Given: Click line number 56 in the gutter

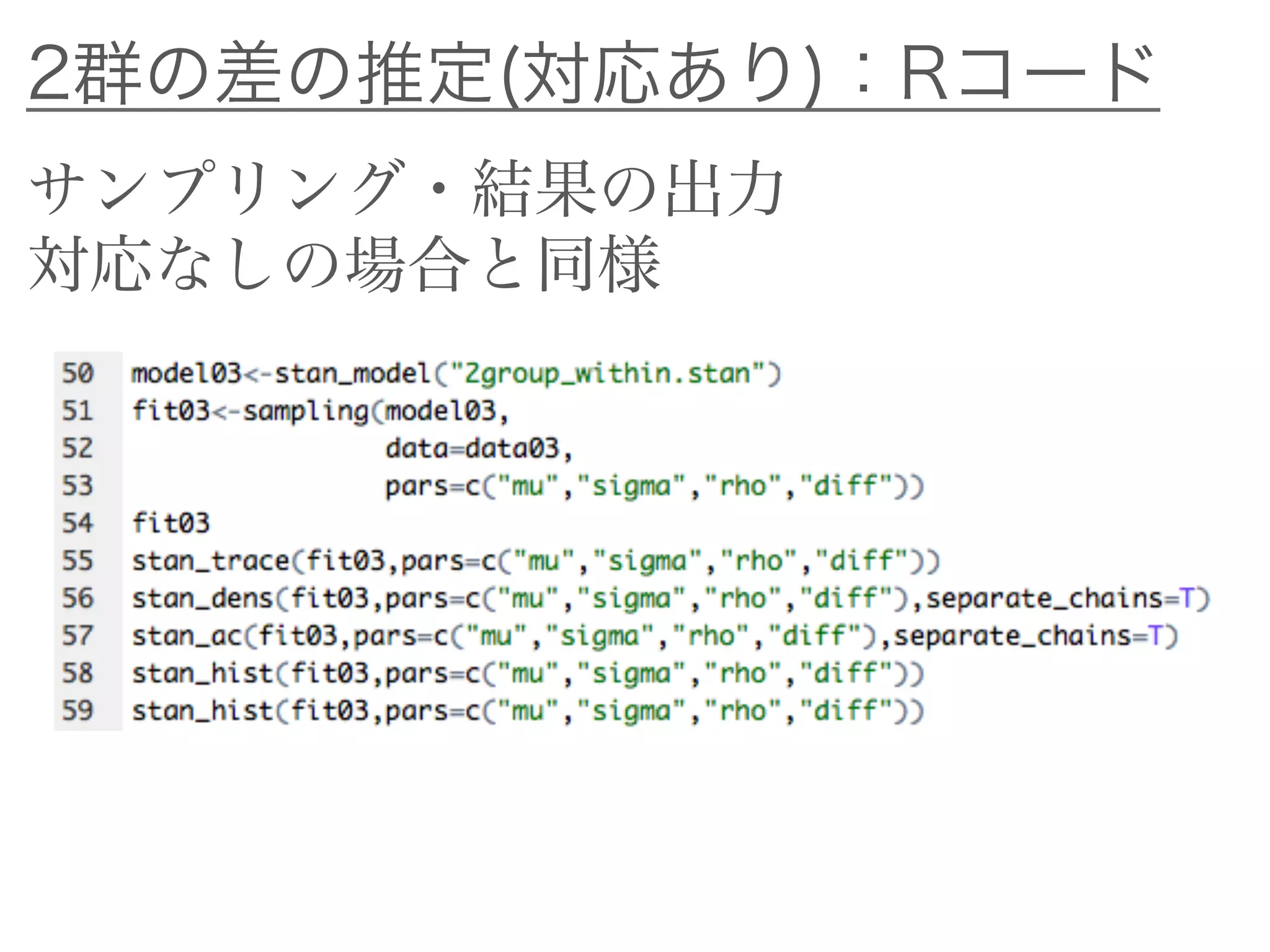Looking at the screenshot, I should pos(78,599).
